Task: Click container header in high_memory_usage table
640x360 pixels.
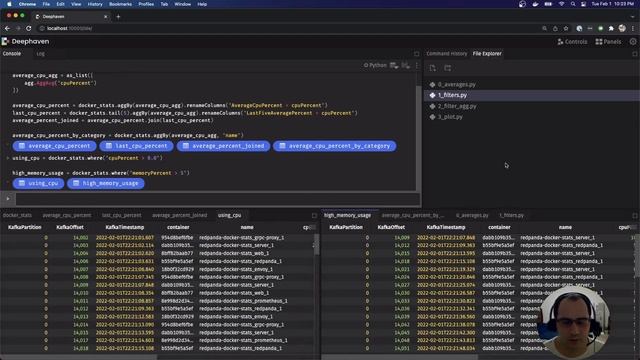Action: [x=499, y=227]
